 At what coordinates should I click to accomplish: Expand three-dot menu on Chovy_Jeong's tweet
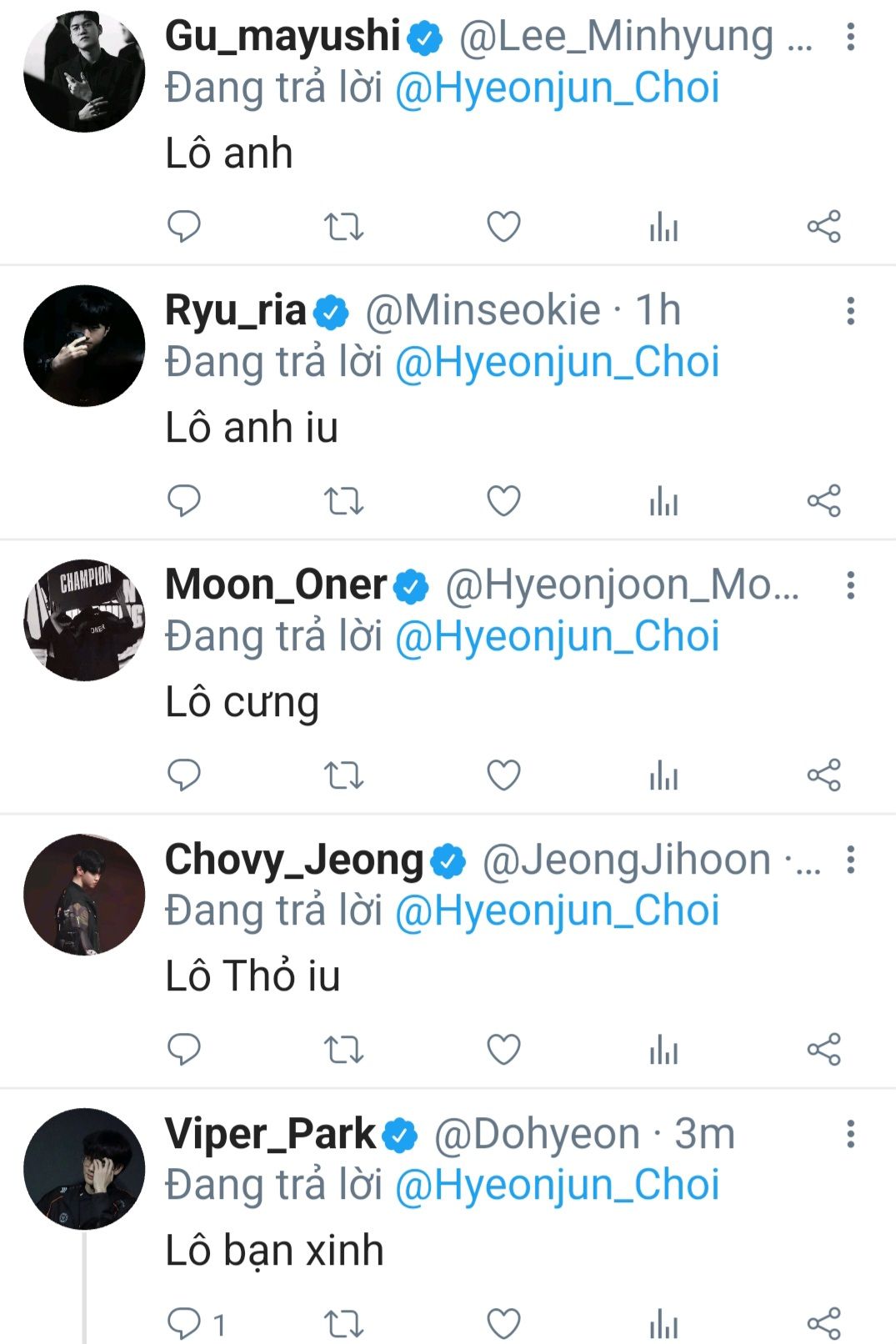[x=850, y=860]
